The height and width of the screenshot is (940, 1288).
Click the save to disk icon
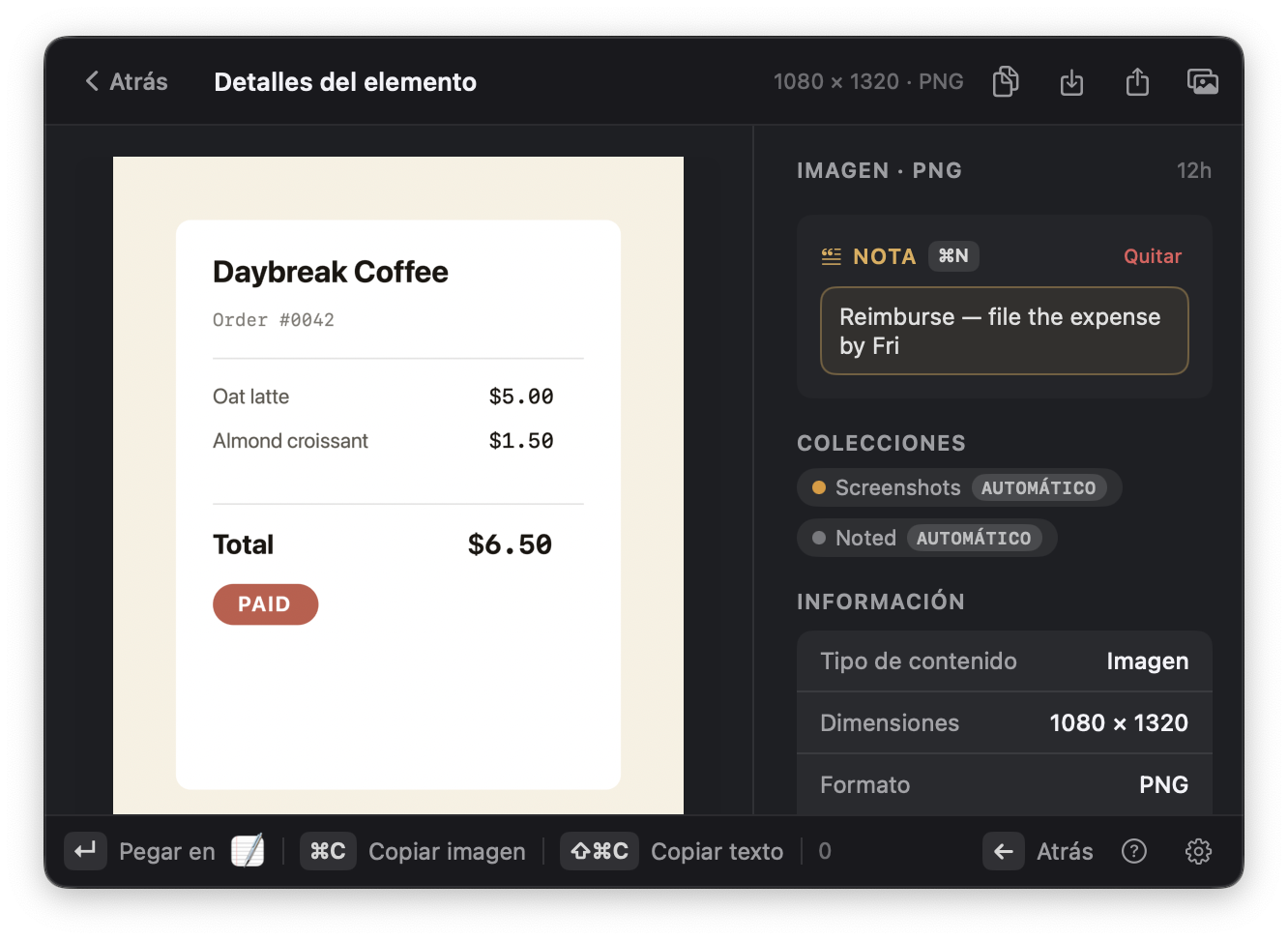pyautogui.click(x=1071, y=82)
